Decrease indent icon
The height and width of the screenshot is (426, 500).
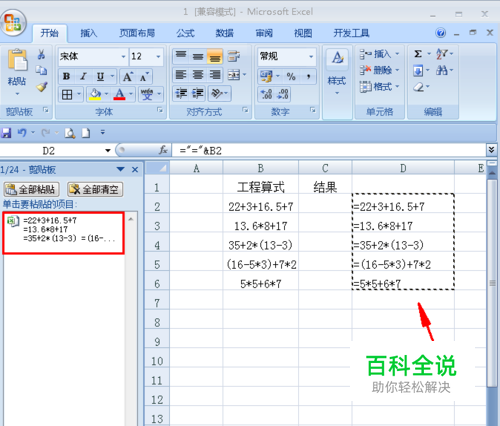pyautogui.click(x=181, y=93)
